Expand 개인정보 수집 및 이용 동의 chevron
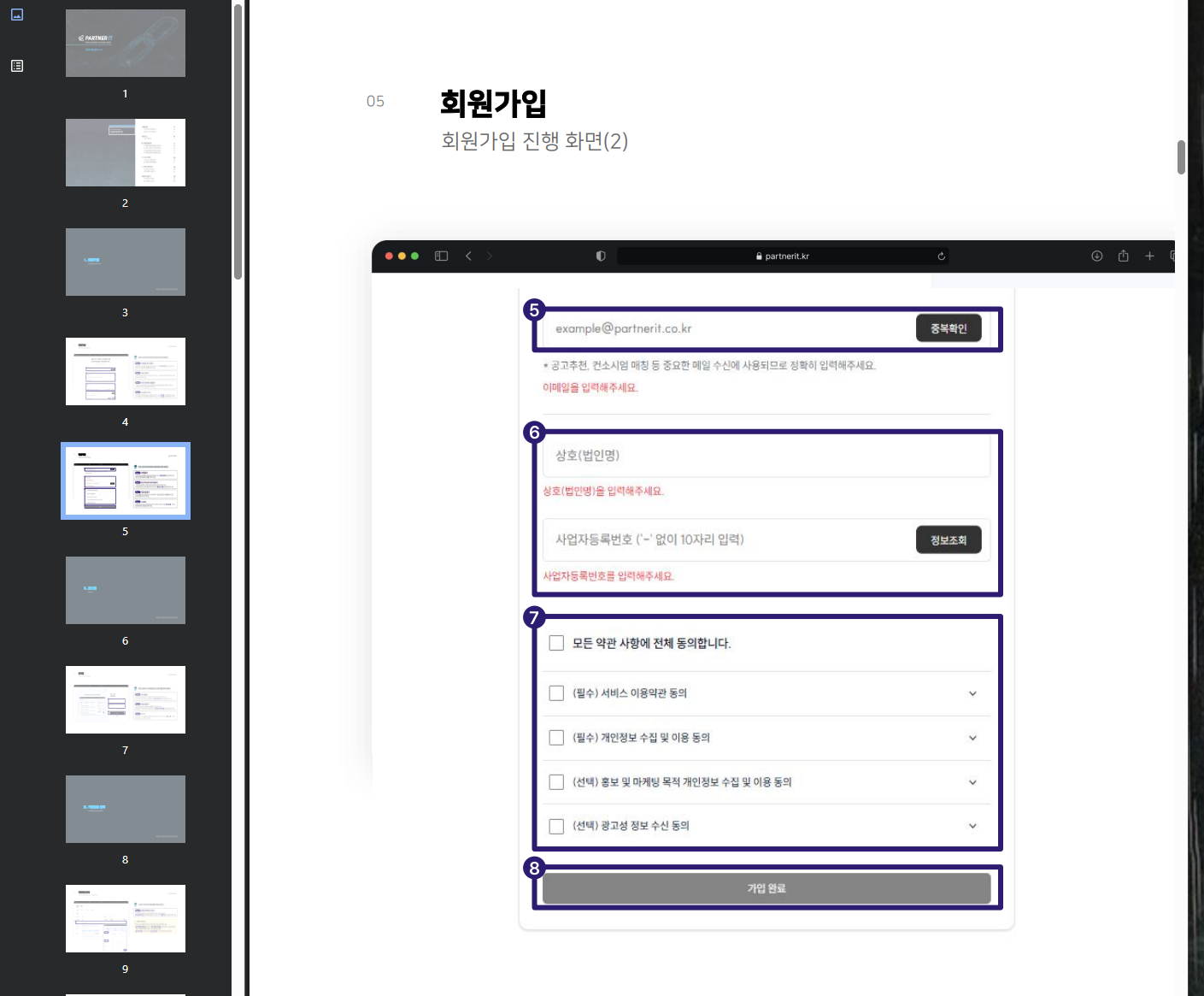1204x996 pixels. pyautogui.click(x=972, y=738)
